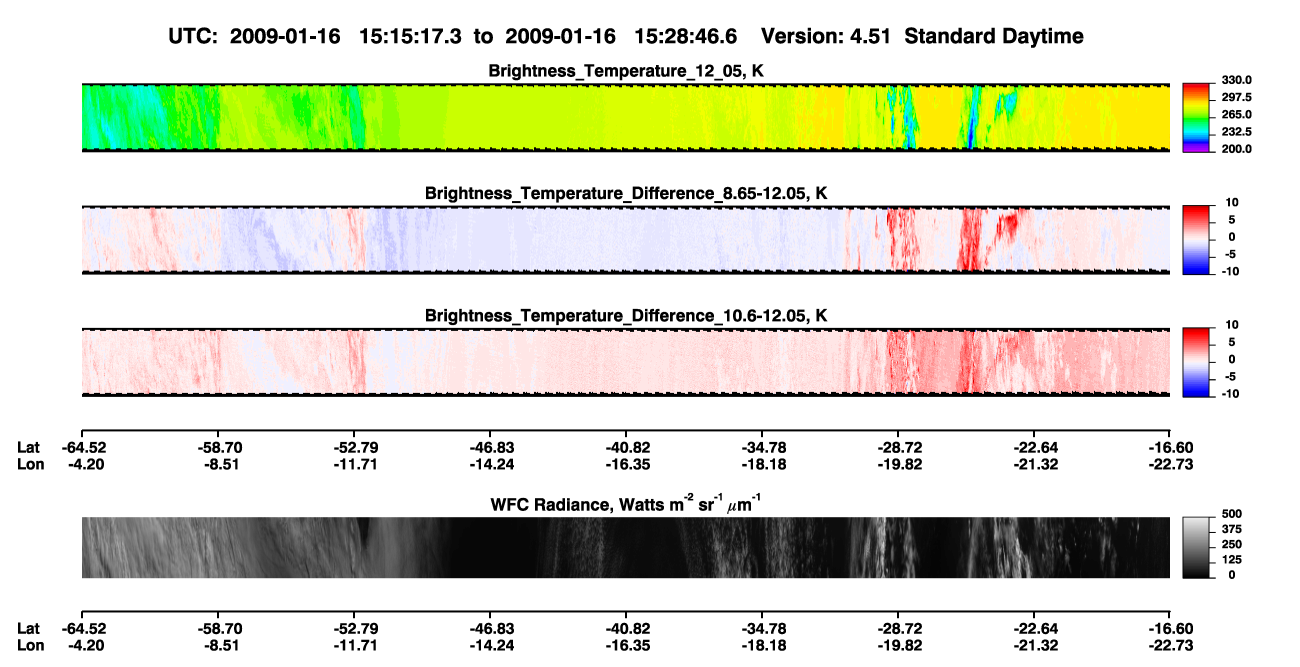Click the 'Lat' label on the upper axis
Viewport: 1300px width, 667px height.
[28, 447]
